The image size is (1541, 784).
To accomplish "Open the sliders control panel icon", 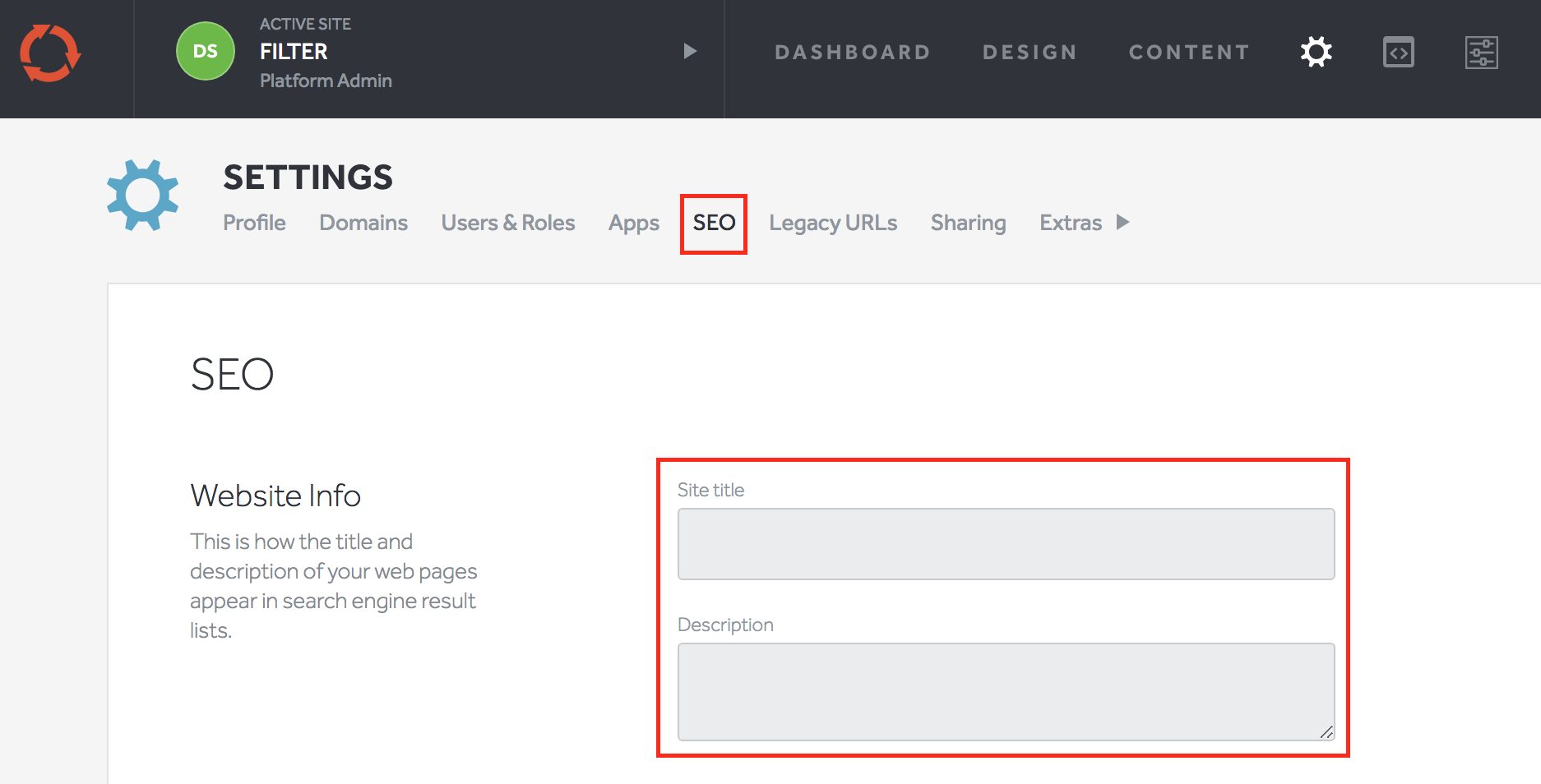I will pos(1481,53).
